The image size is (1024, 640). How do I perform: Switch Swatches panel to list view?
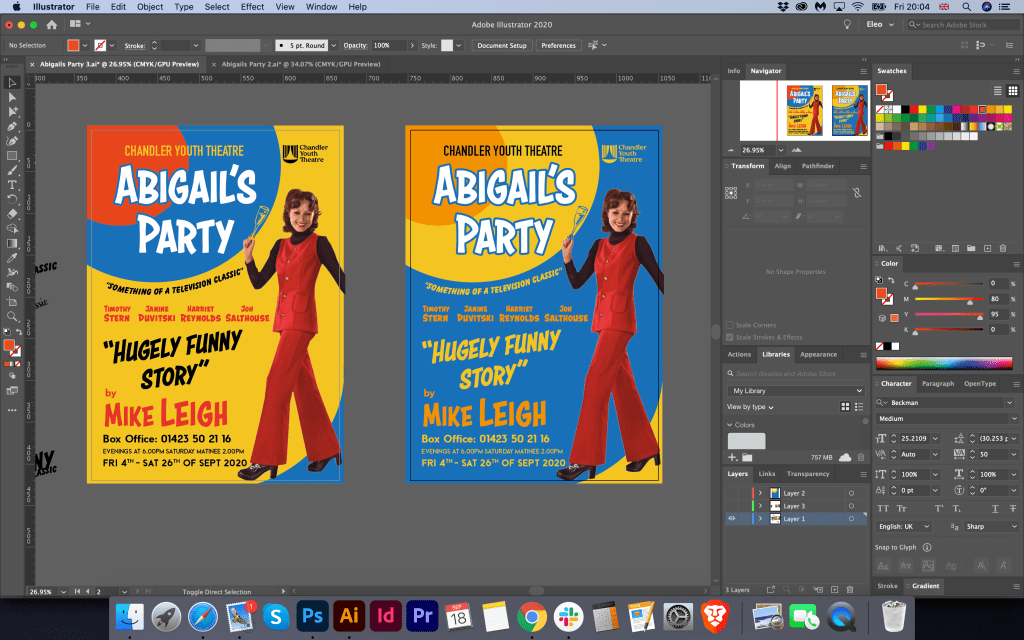click(x=997, y=91)
